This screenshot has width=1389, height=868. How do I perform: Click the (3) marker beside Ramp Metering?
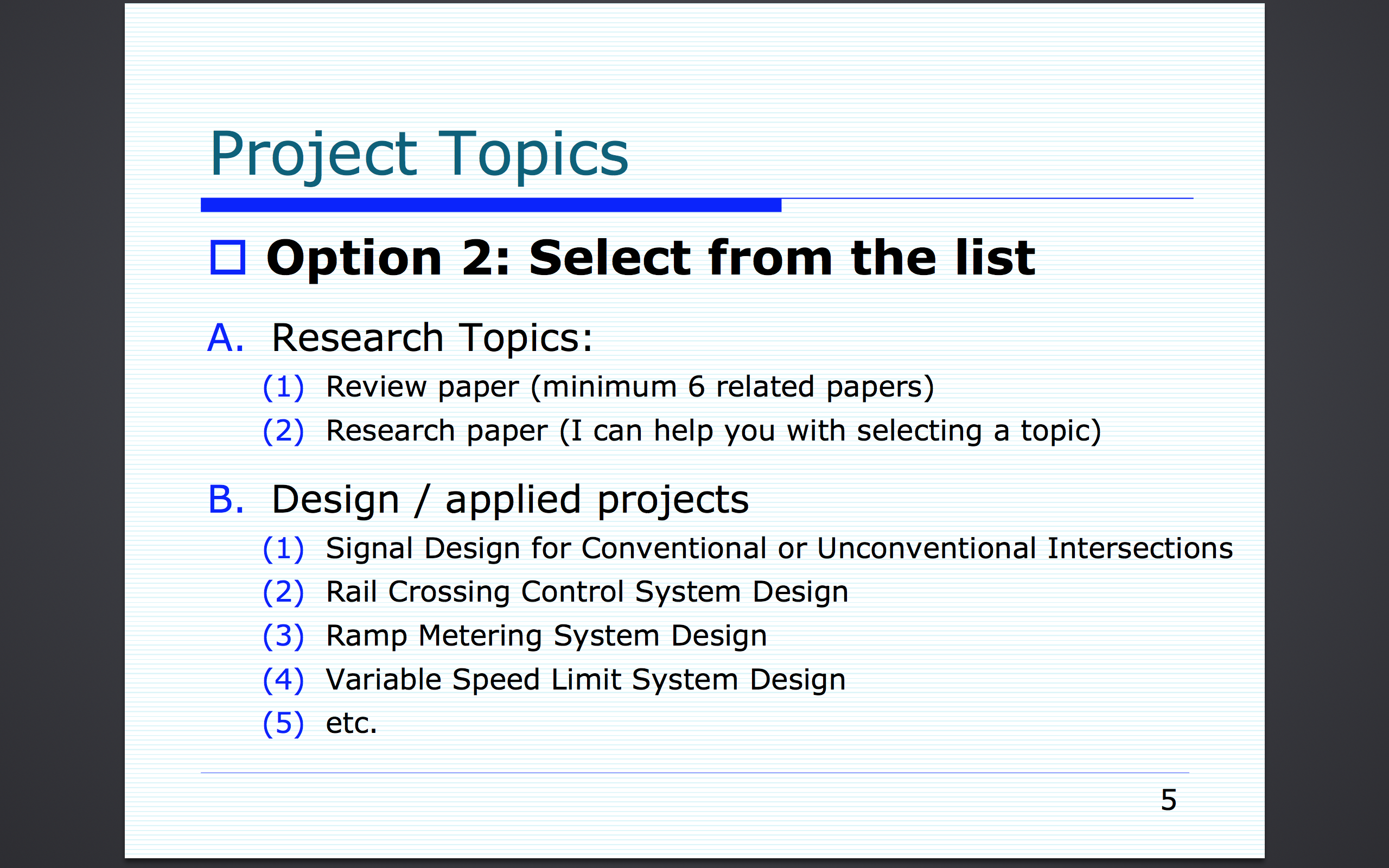point(283,636)
